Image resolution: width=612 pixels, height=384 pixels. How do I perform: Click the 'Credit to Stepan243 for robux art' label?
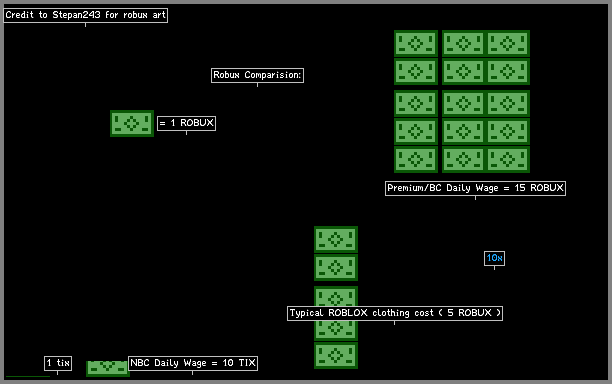pyautogui.click(x=86, y=15)
